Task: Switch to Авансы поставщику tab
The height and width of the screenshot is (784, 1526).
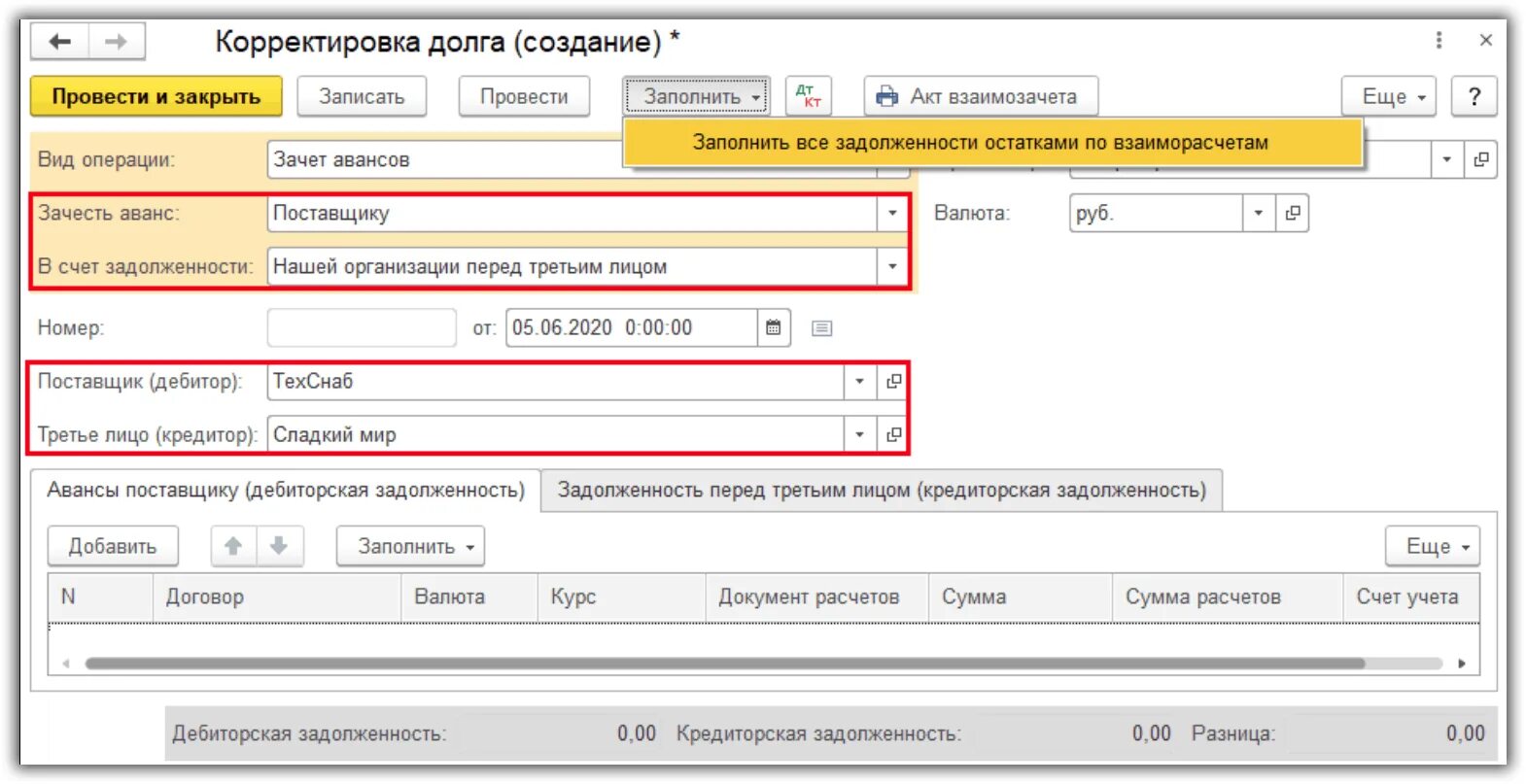Action: [286, 490]
